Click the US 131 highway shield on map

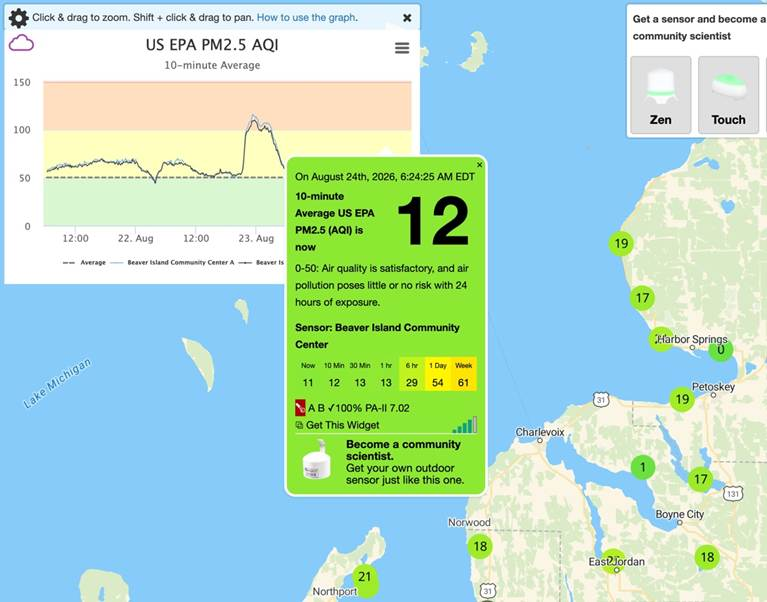pyautogui.click(x=733, y=494)
